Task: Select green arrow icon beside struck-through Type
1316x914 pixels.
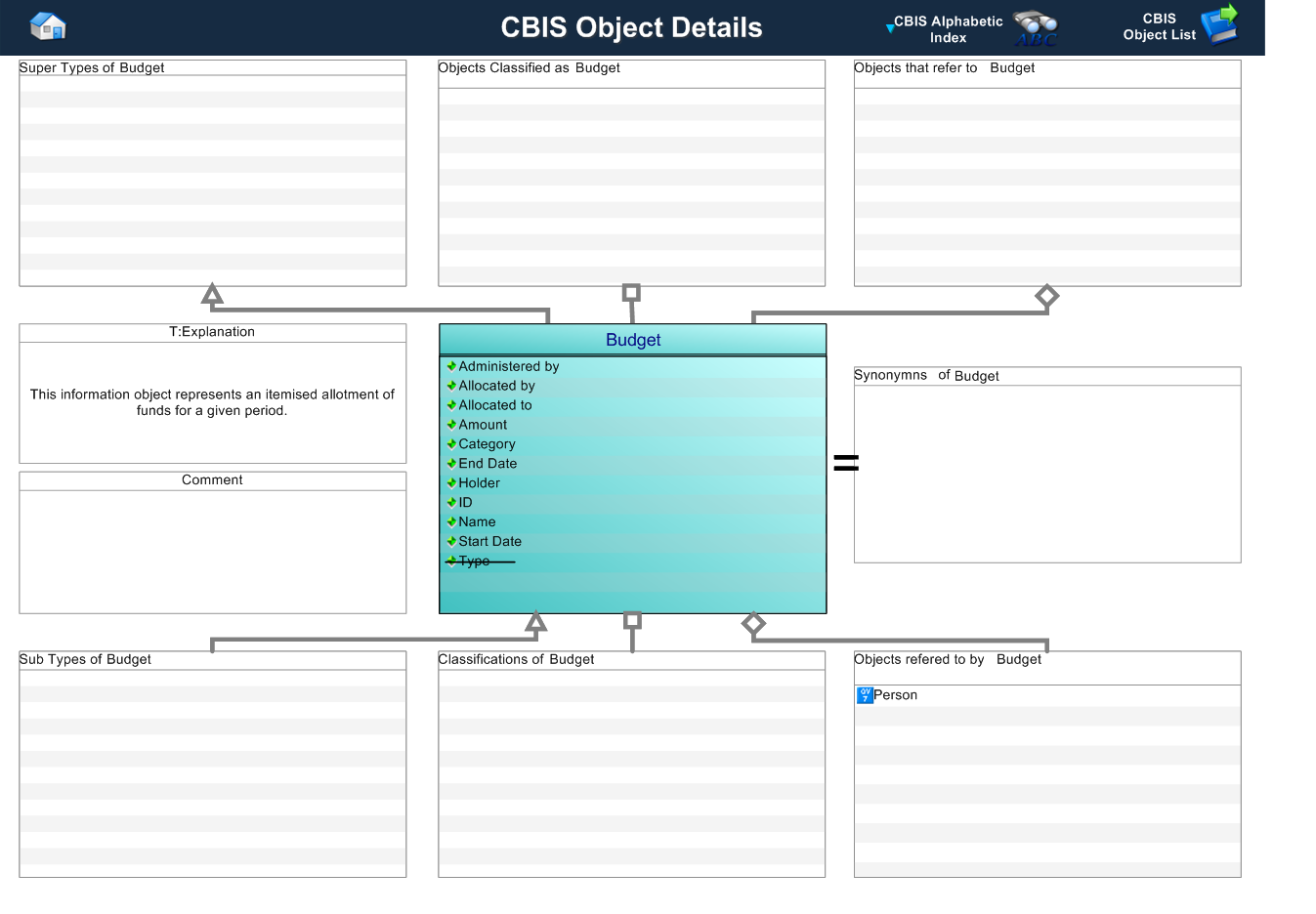Action: 451,561
